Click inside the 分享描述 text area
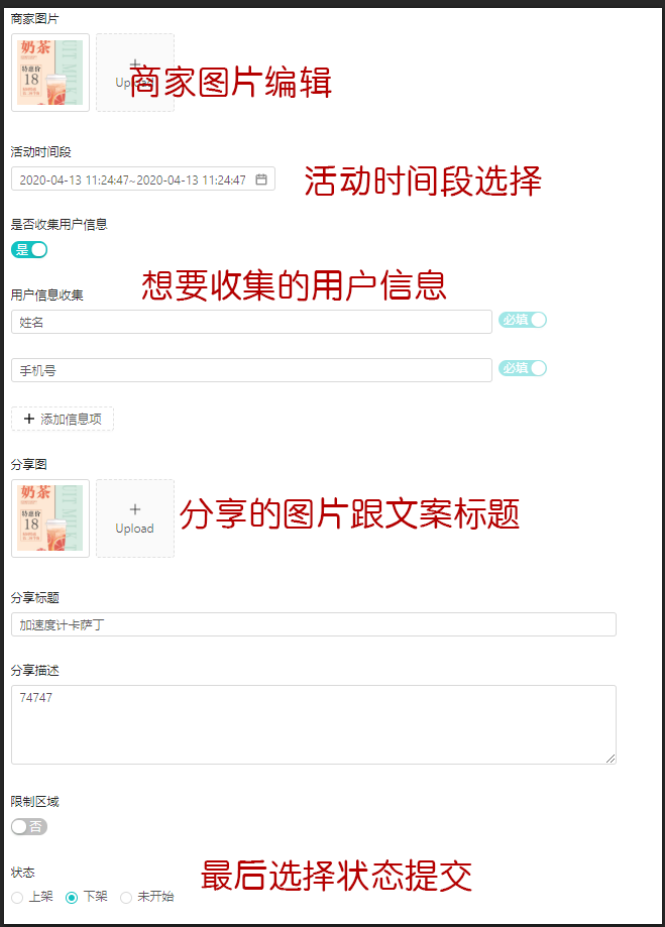 [x=313, y=725]
